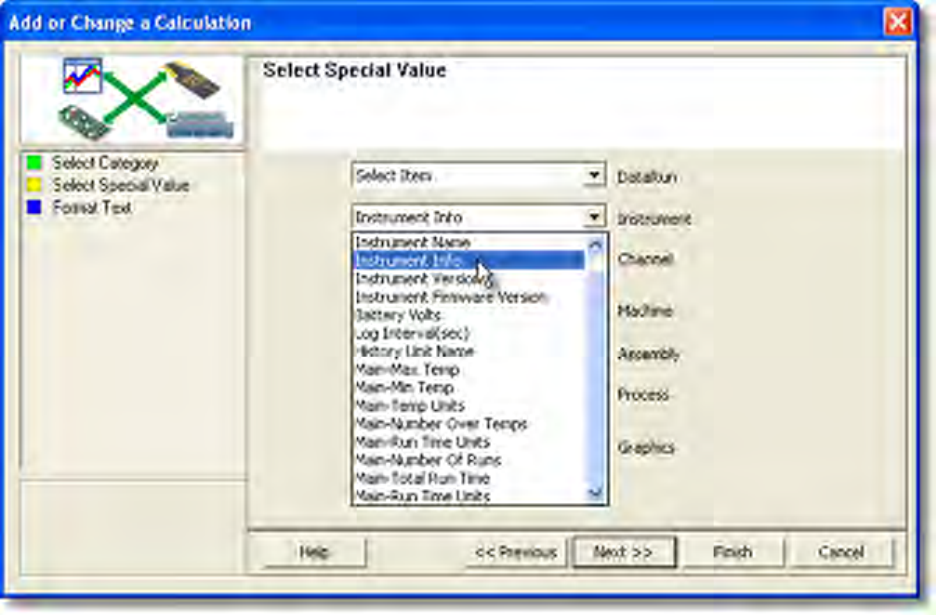
Task: Go back with the << Previous button
Action: (x=516, y=552)
